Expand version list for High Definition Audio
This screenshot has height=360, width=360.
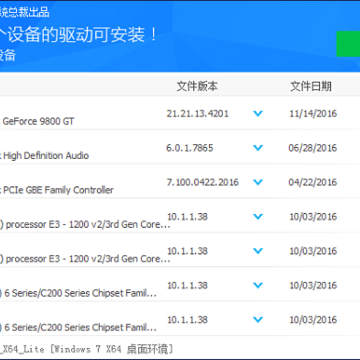258,148
